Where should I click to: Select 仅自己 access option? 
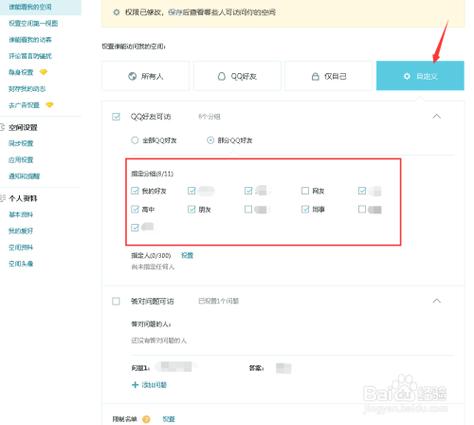point(329,76)
